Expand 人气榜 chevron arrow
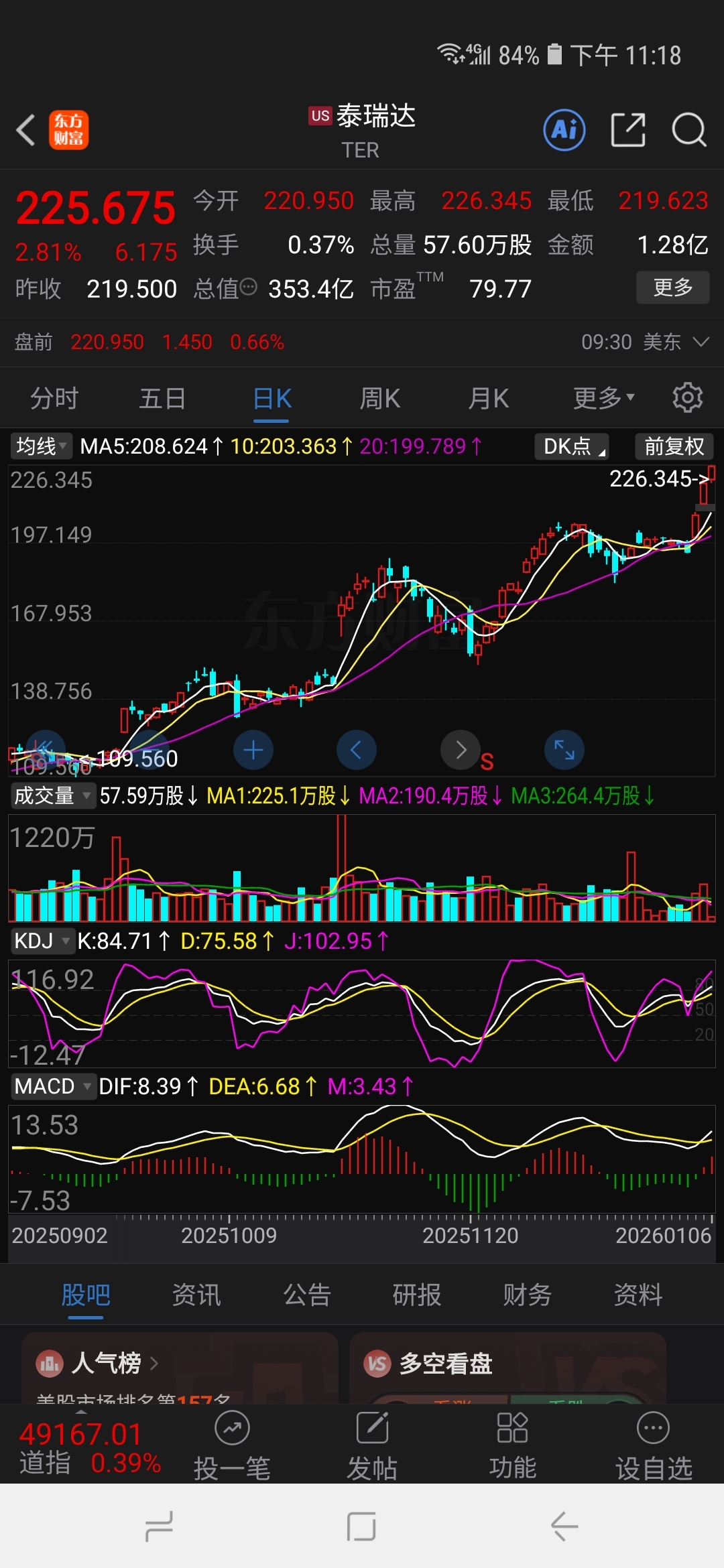Screen dimensions: 724x1568 154,1363
